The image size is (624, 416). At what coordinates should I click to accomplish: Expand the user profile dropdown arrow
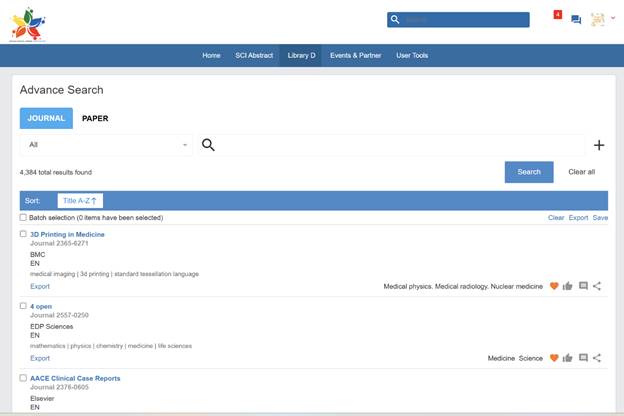pyautogui.click(x=613, y=19)
